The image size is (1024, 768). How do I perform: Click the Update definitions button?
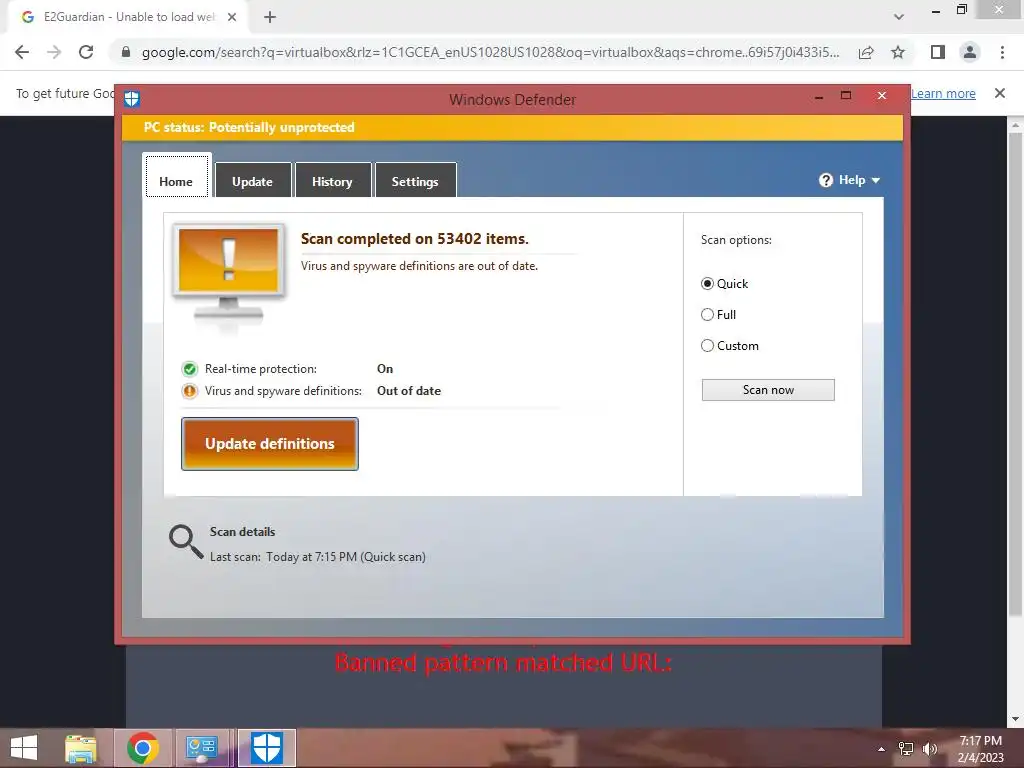pos(270,444)
